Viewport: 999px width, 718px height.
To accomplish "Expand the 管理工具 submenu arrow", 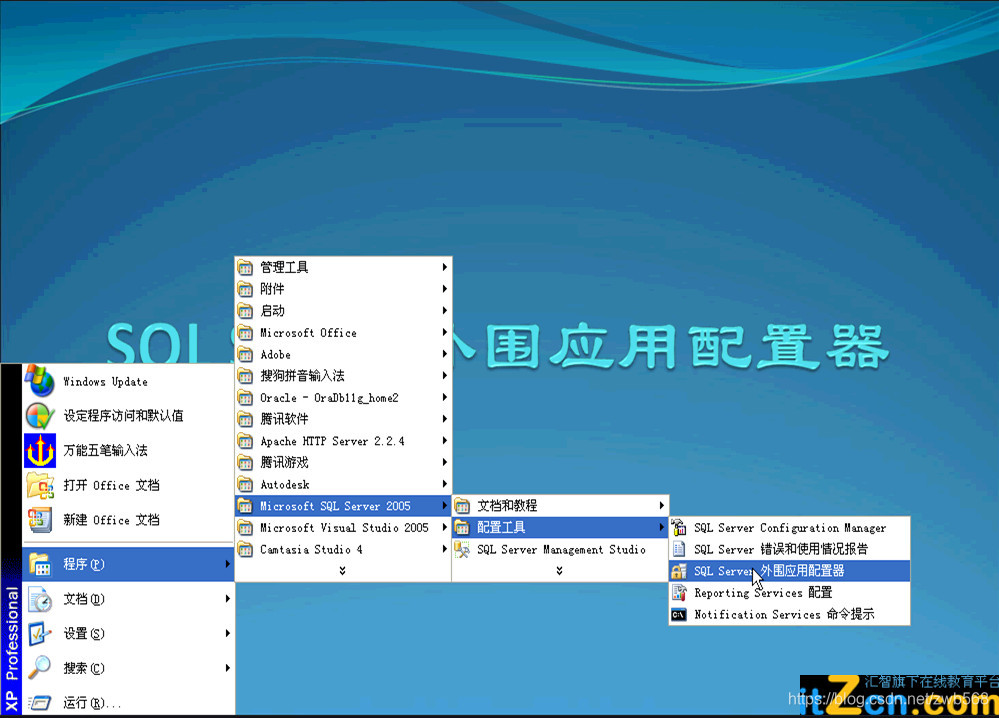I will (445, 267).
